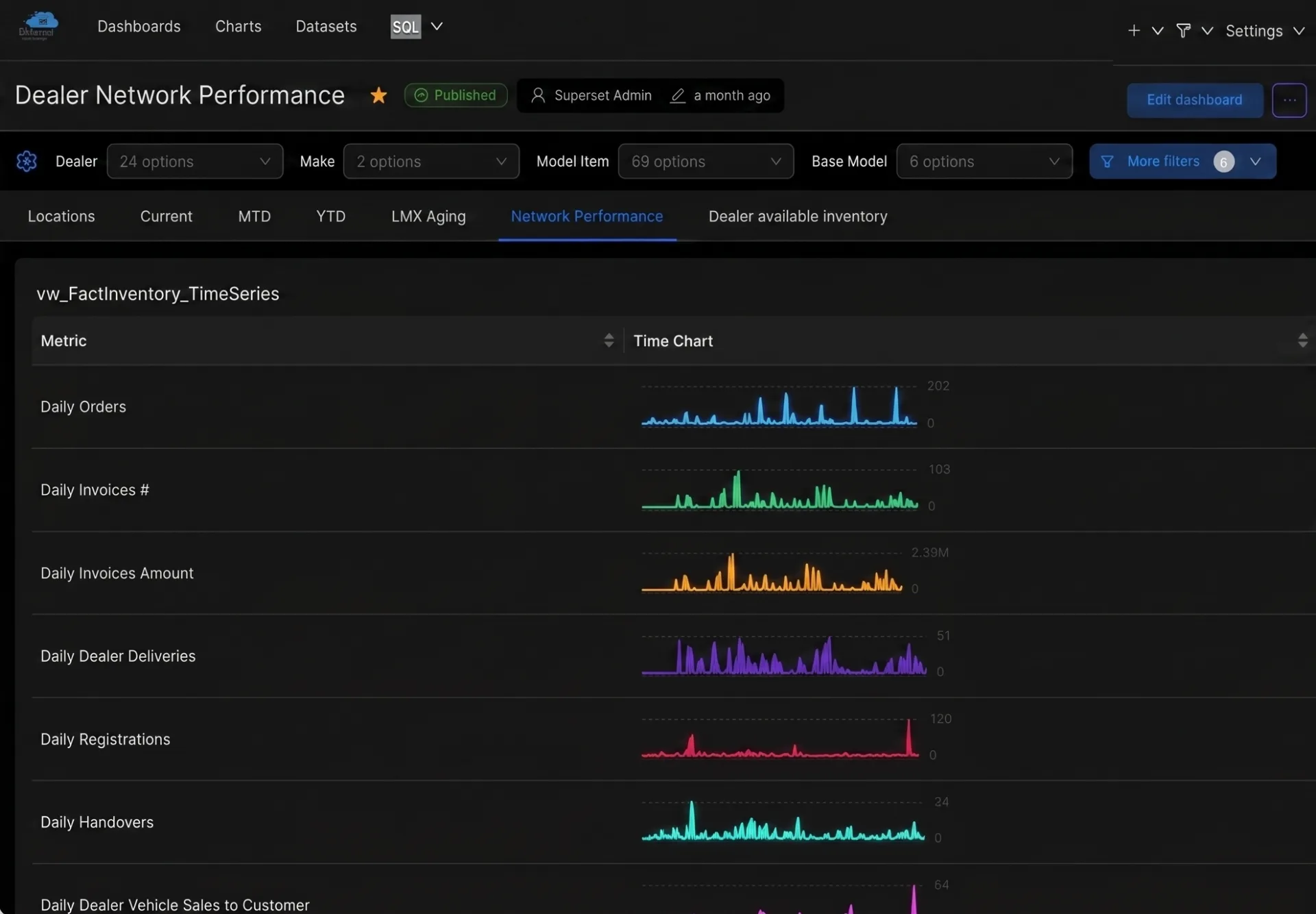1316x914 pixels.
Task: Toggle the favorite star for this dashboard
Action: click(378, 95)
